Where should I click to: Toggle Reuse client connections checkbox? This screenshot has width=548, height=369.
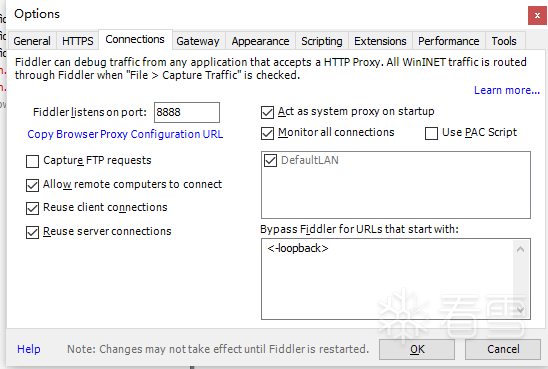[x=33, y=208]
